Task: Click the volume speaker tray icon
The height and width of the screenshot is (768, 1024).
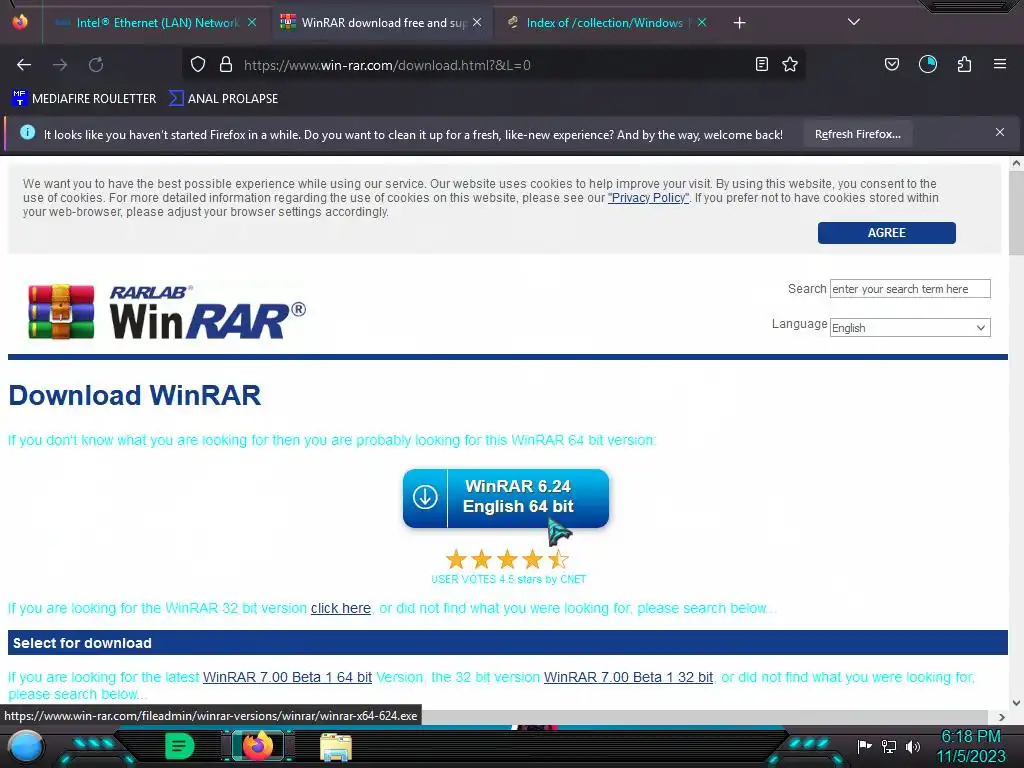Action: pos(912,746)
